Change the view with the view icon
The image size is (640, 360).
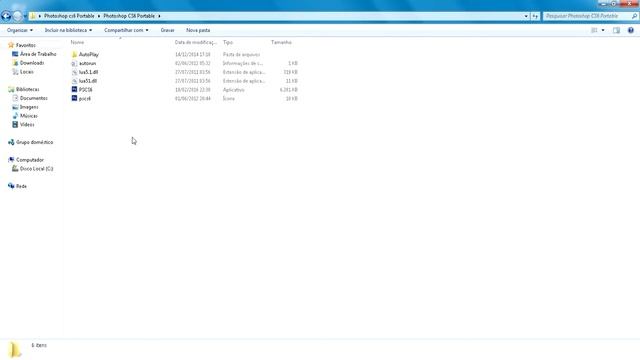(x=594, y=30)
